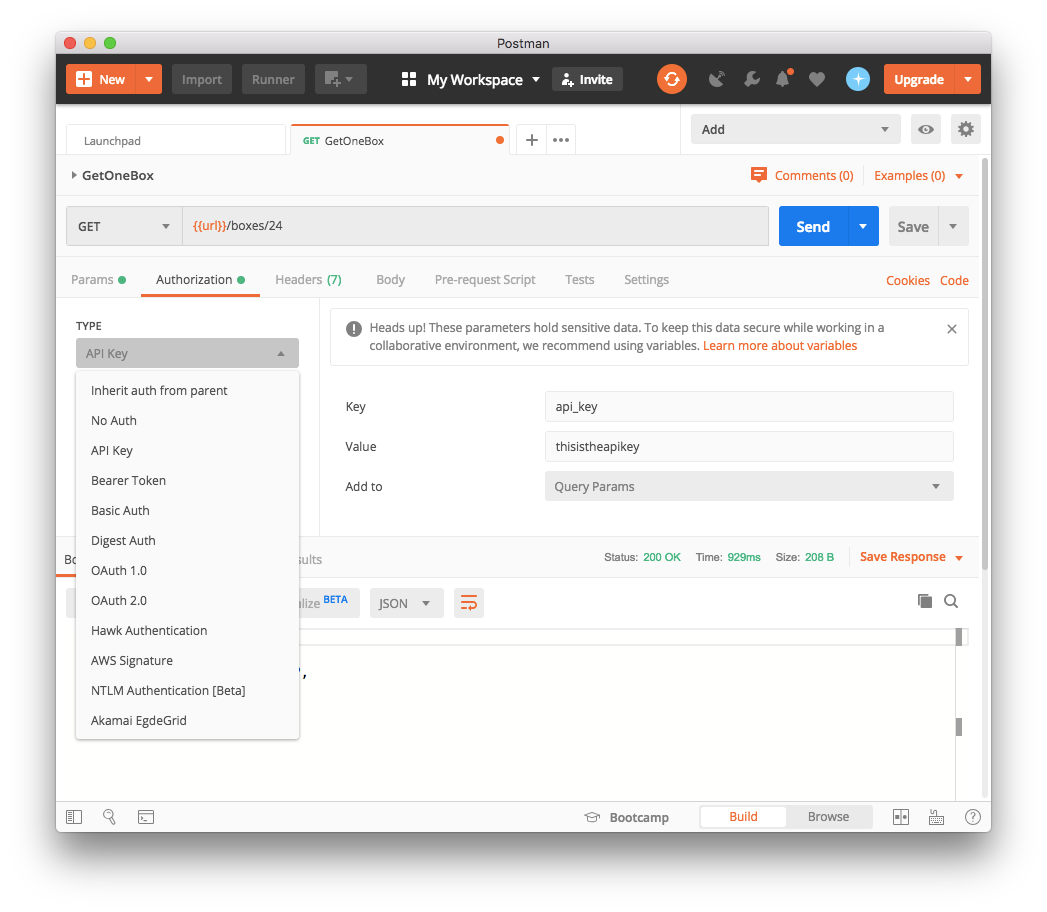Viewport: 1047px width, 912px height.
Task: Click the new window icon button
Action: pyautogui.click(x=341, y=79)
